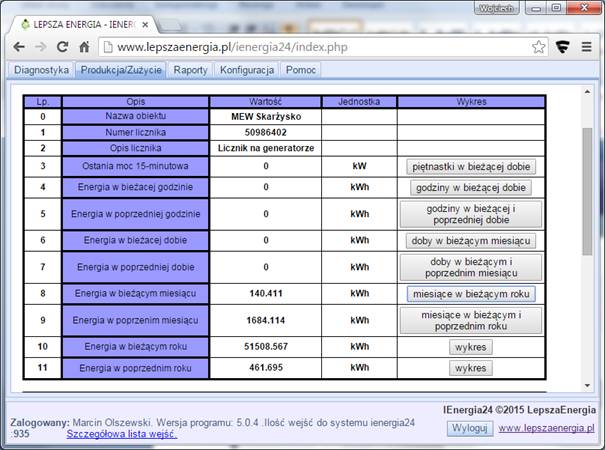Click the value '1684.114'
Viewport: 605px width, 450px height.
(265, 320)
